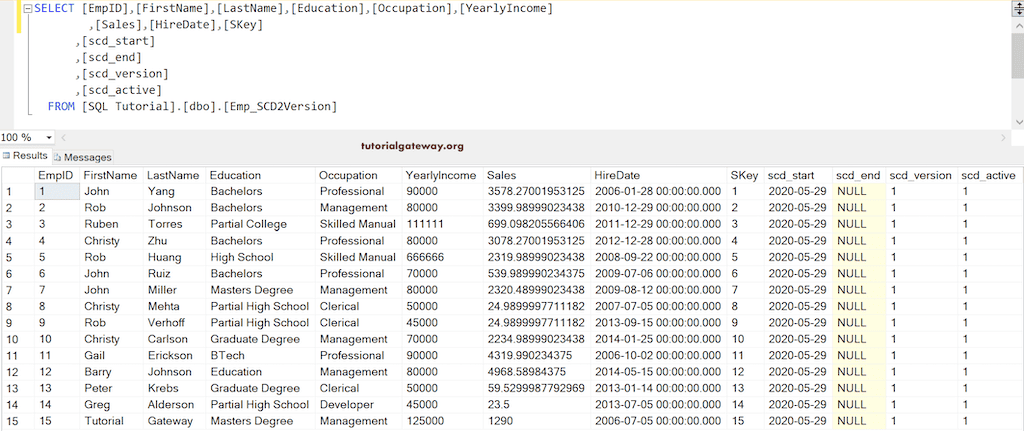The height and width of the screenshot is (431, 1024).
Task: Select the LastName cell 'Gateway'
Action: [174, 421]
